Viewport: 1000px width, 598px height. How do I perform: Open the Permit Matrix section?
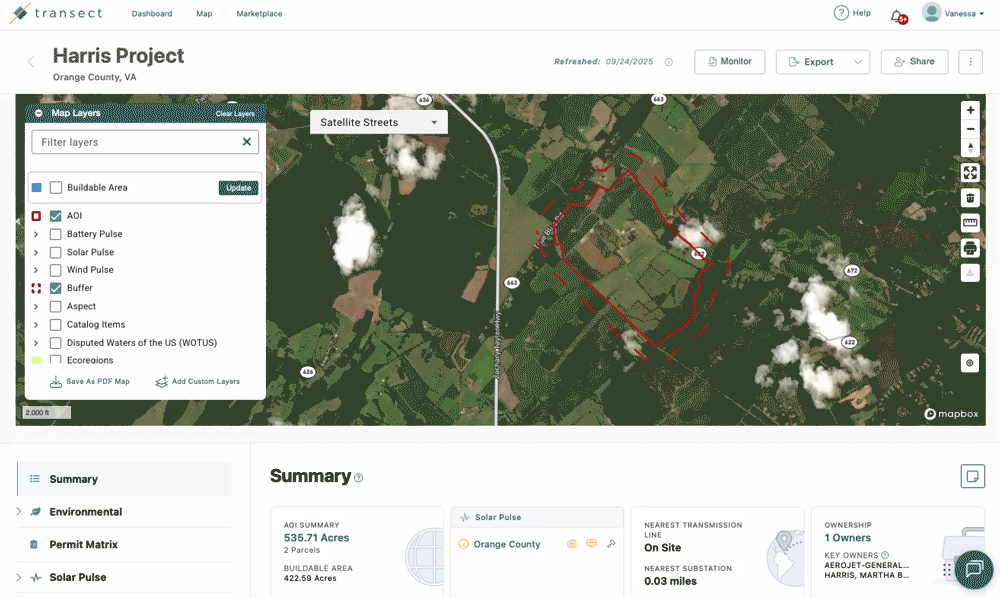[84, 545]
